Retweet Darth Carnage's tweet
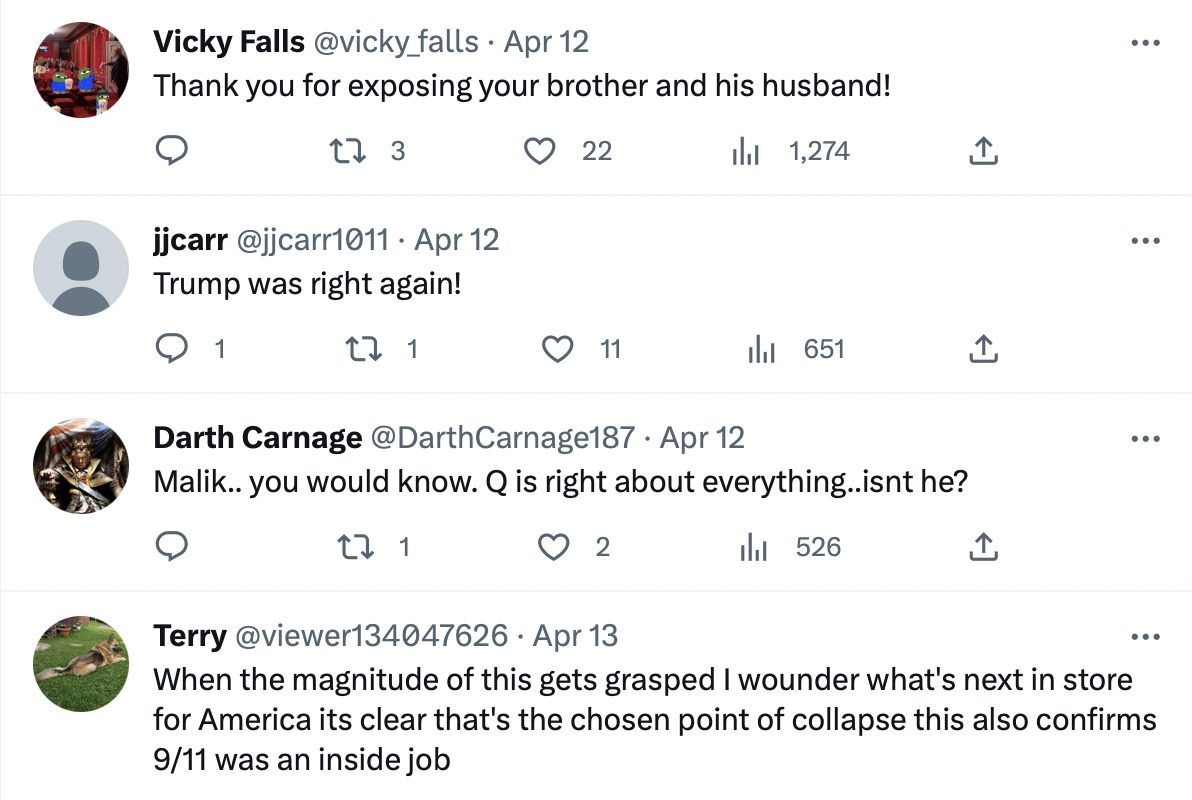The width and height of the screenshot is (1192, 800). coord(350,547)
